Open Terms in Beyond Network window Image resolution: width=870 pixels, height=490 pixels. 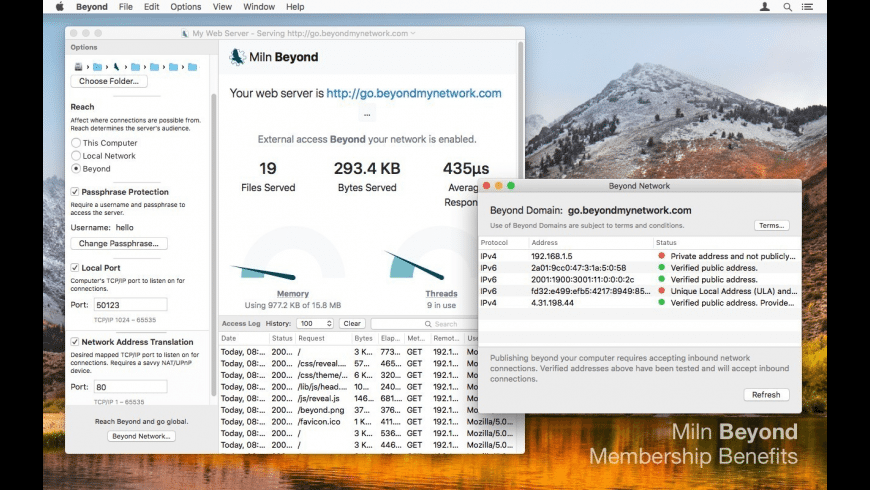pos(771,225)
